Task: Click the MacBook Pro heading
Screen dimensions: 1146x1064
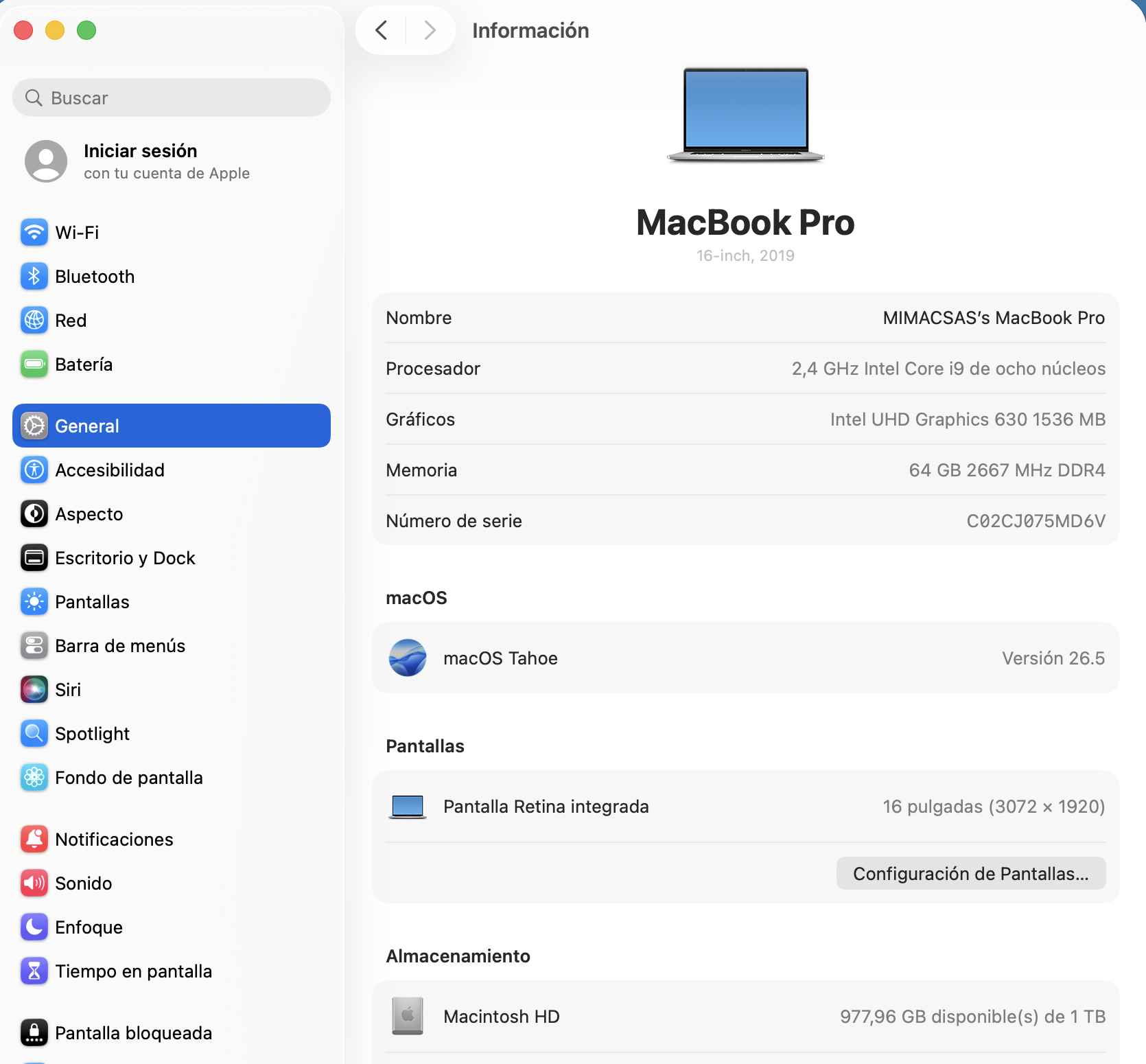Action: [x=745, y=222]
